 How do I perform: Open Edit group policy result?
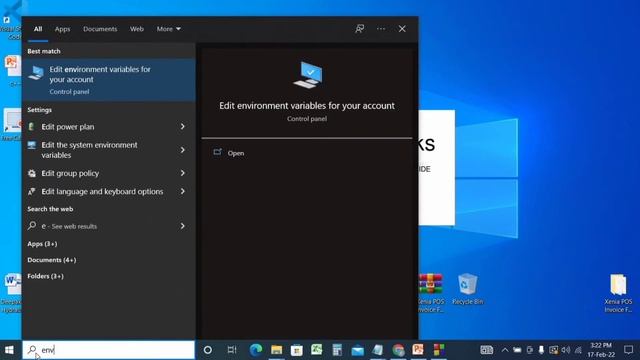coord(70,173)
